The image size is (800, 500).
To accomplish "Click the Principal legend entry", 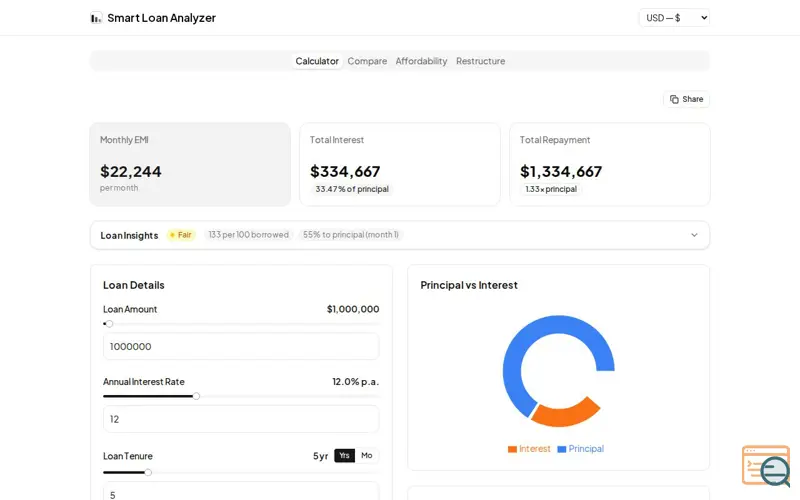I will click(581, 449).
